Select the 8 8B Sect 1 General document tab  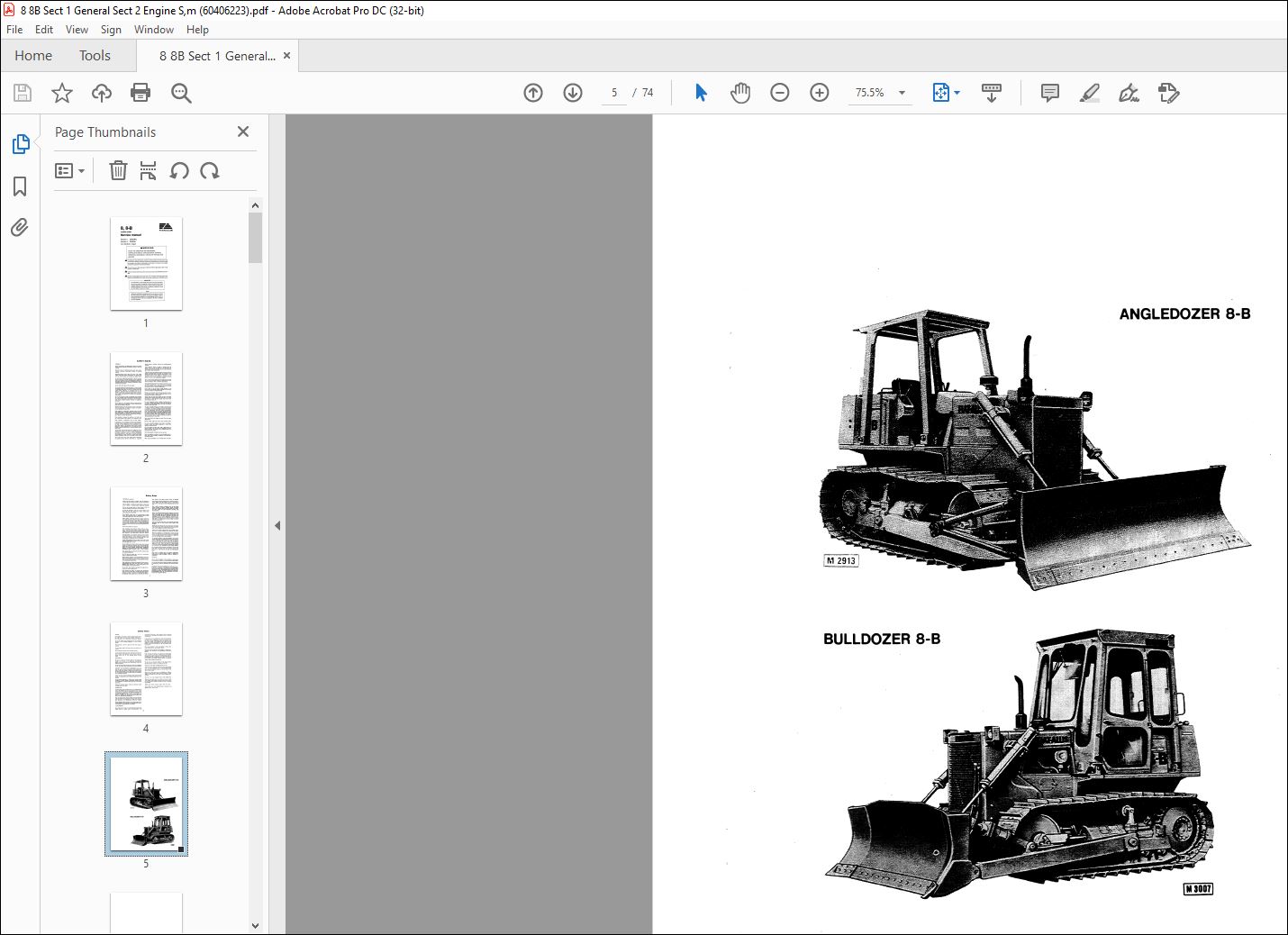217,56
